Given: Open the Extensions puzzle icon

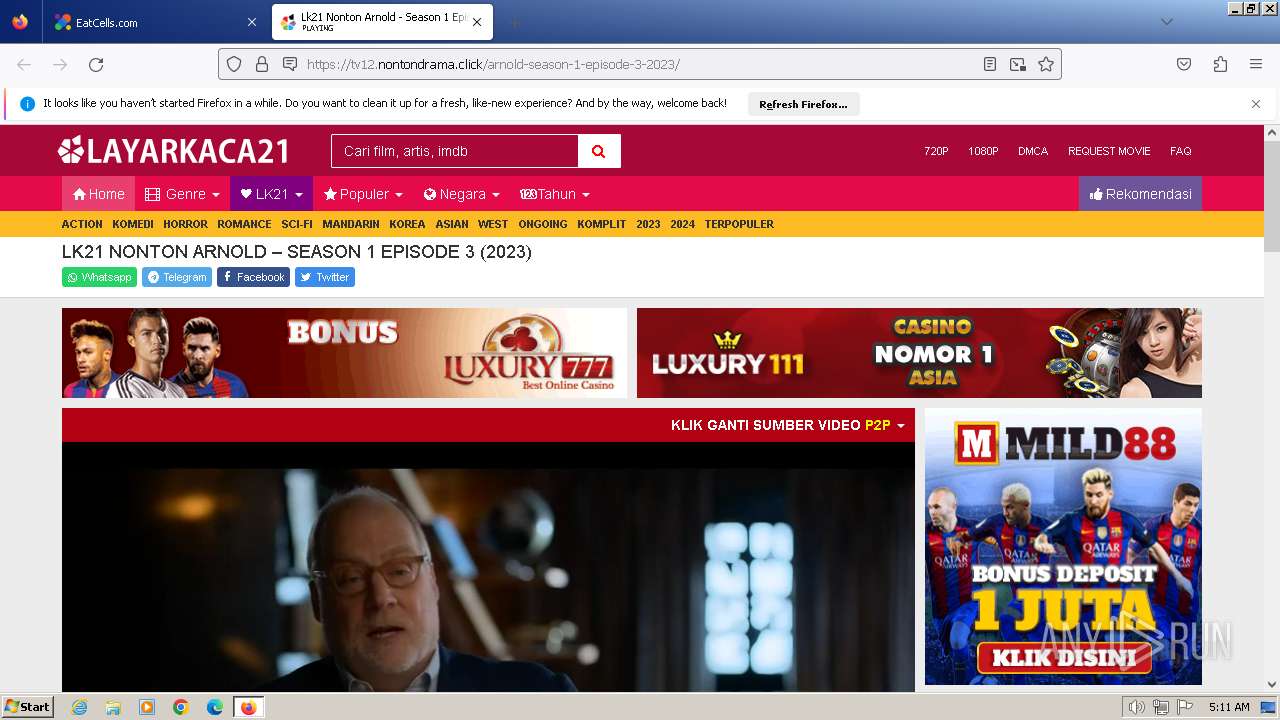Looking at the screenshot, I should tap(1220, 64).
